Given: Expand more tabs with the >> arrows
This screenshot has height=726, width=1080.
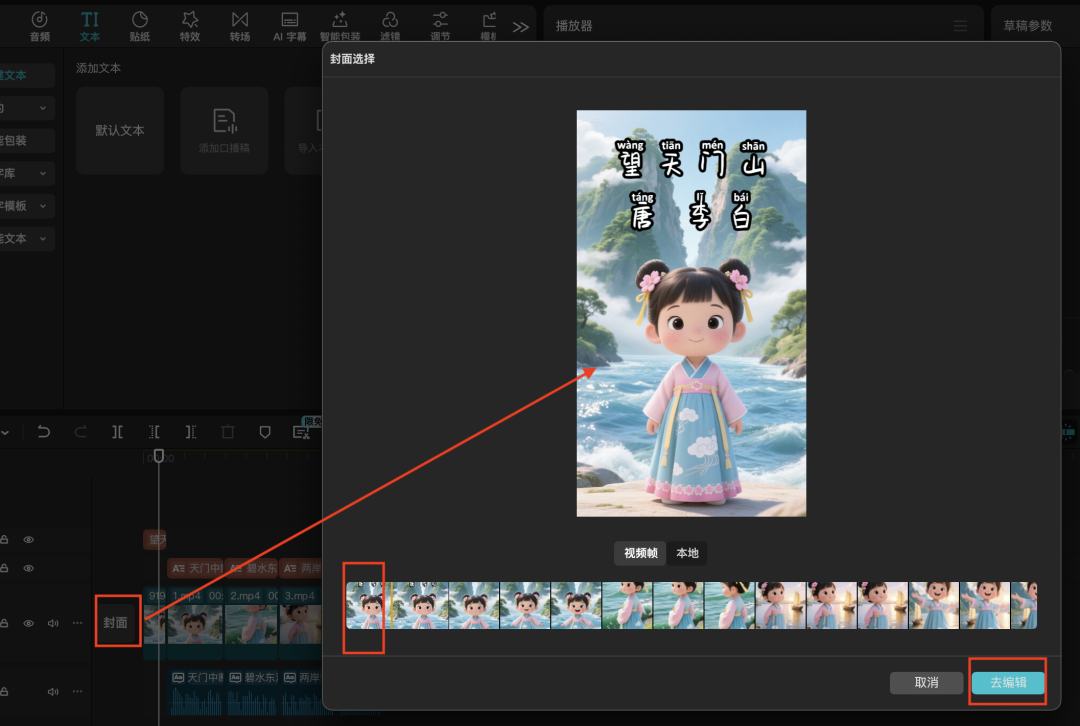Looking at the screenshot, I should point(520,27).
